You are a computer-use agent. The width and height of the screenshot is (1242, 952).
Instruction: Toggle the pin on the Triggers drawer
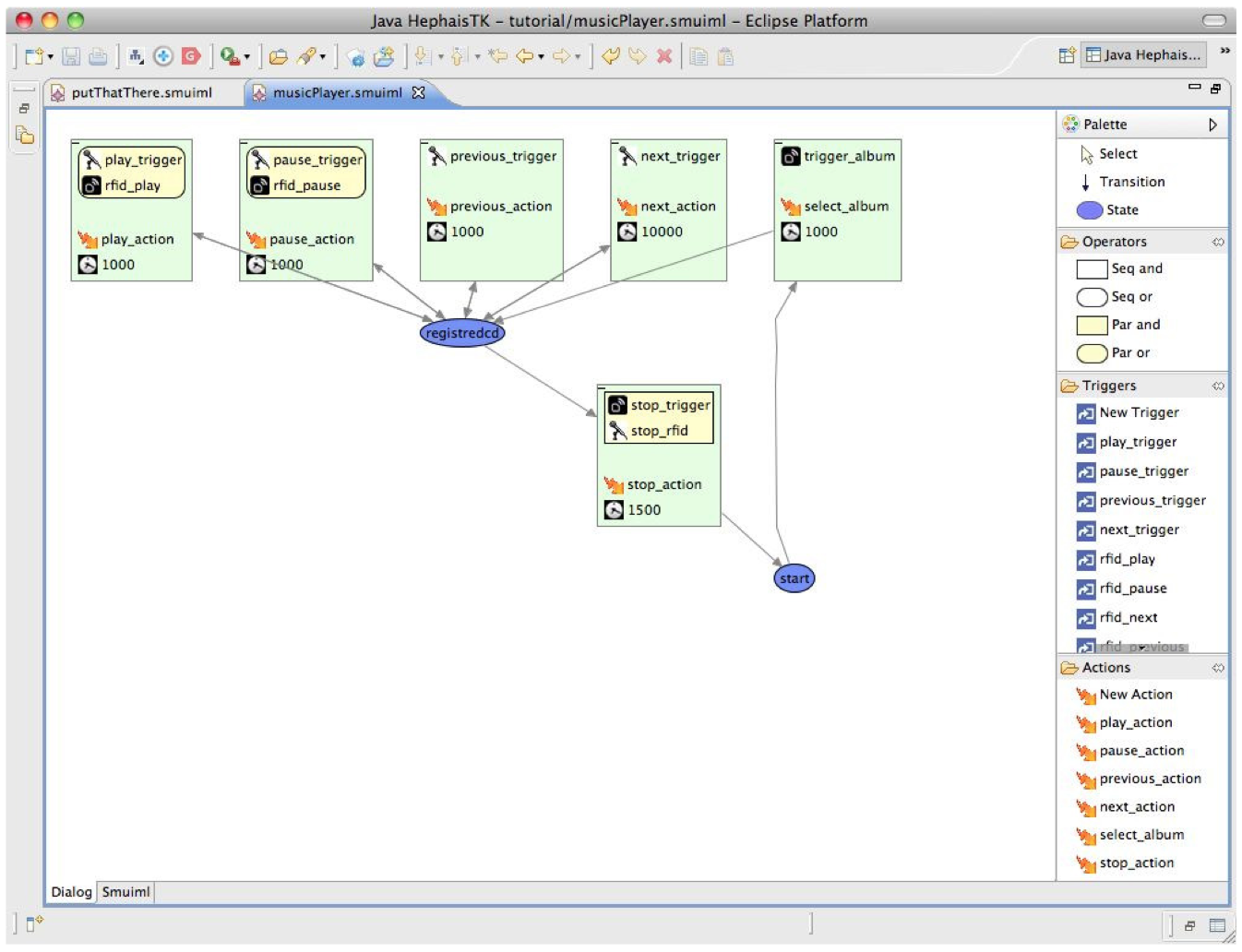[x=1218, y=386]
